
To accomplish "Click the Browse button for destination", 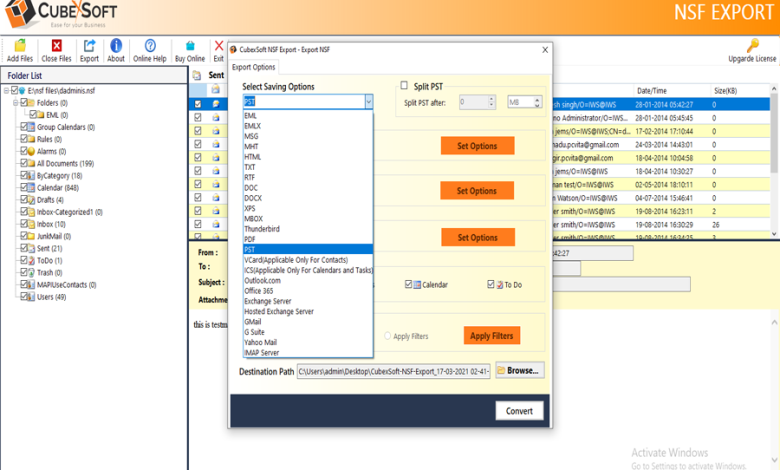I will [520, 371].
